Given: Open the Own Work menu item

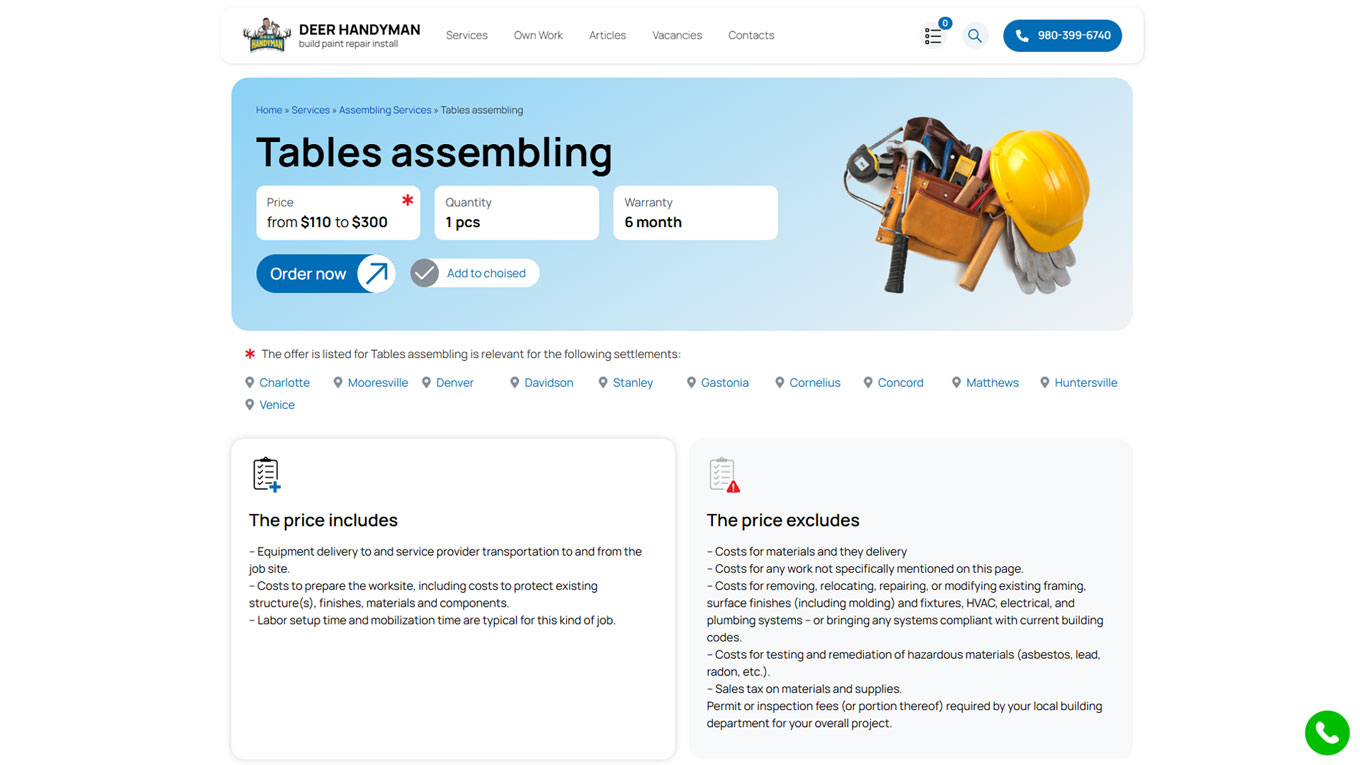Looking at the screenshot, I should (538, 35).
